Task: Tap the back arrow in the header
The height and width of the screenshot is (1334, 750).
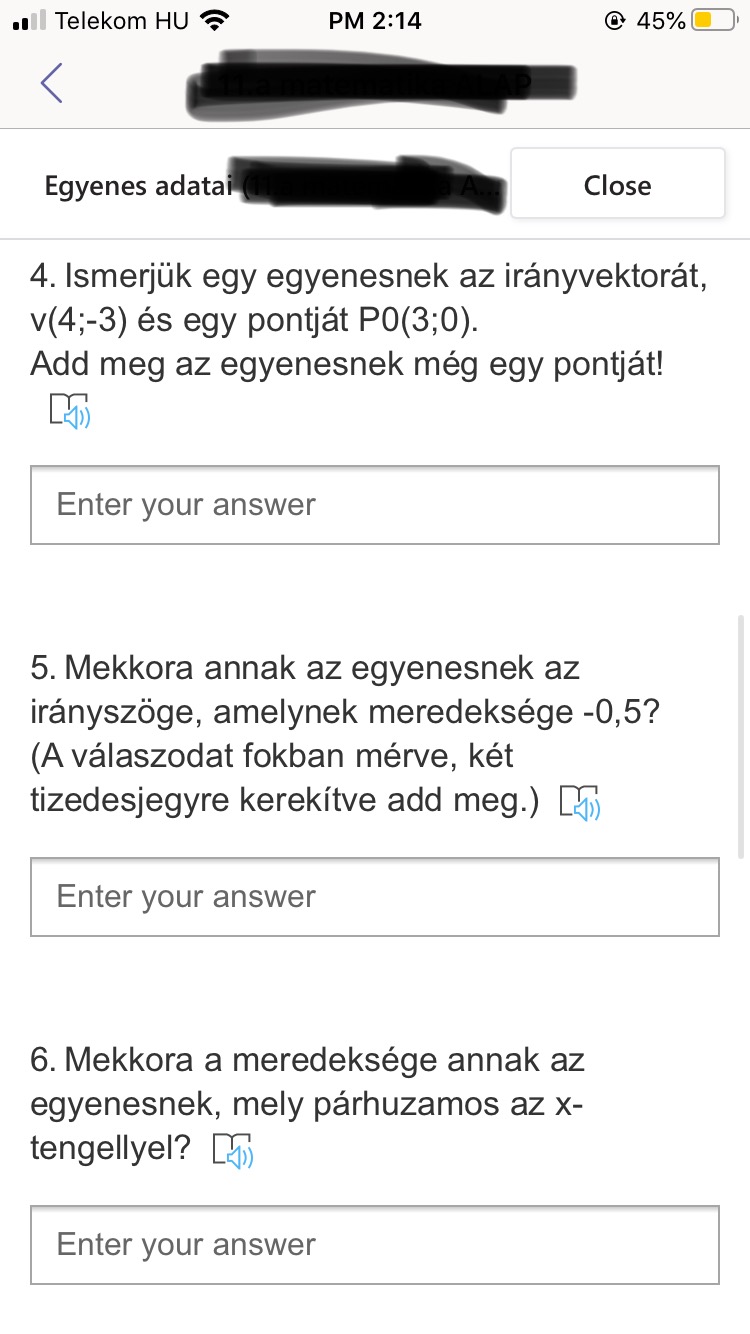Action: point(52,82)
